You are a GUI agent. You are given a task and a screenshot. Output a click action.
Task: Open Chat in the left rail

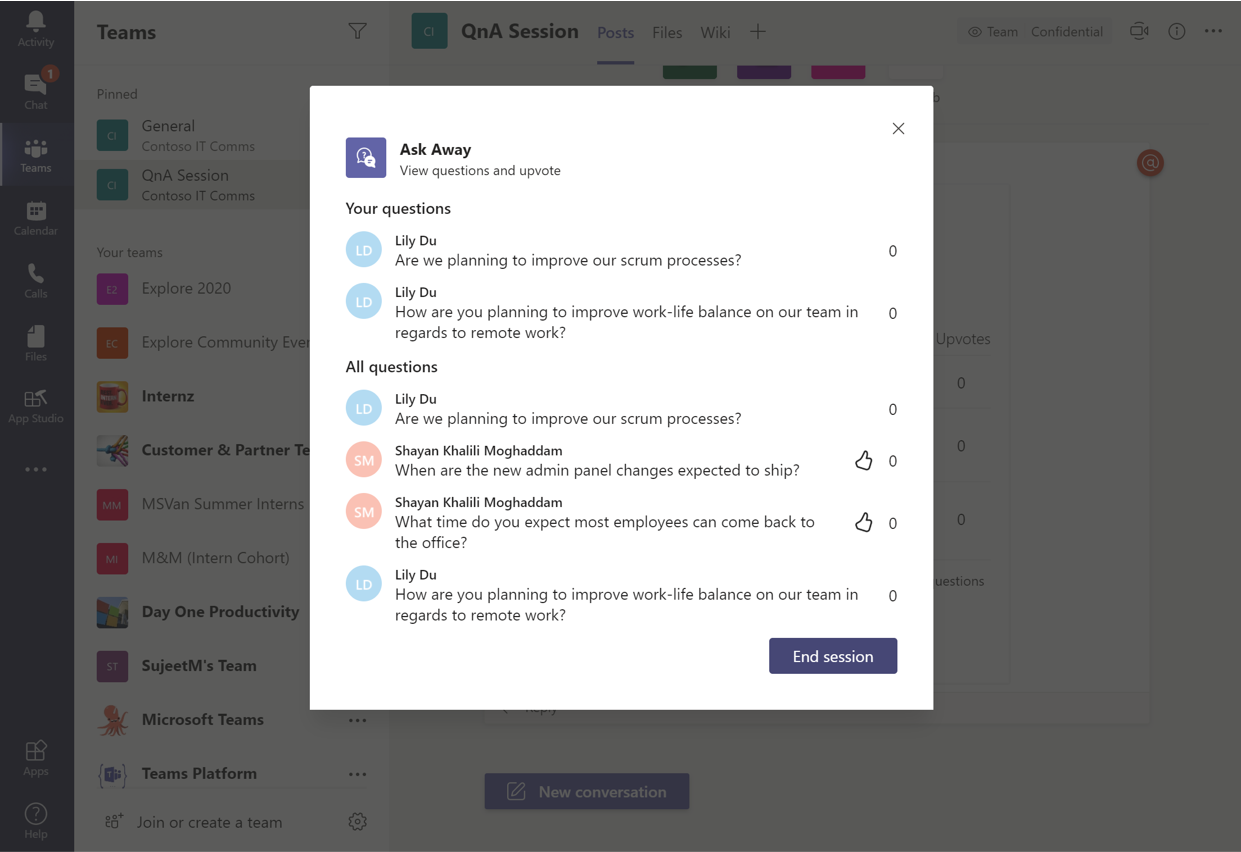36,90
